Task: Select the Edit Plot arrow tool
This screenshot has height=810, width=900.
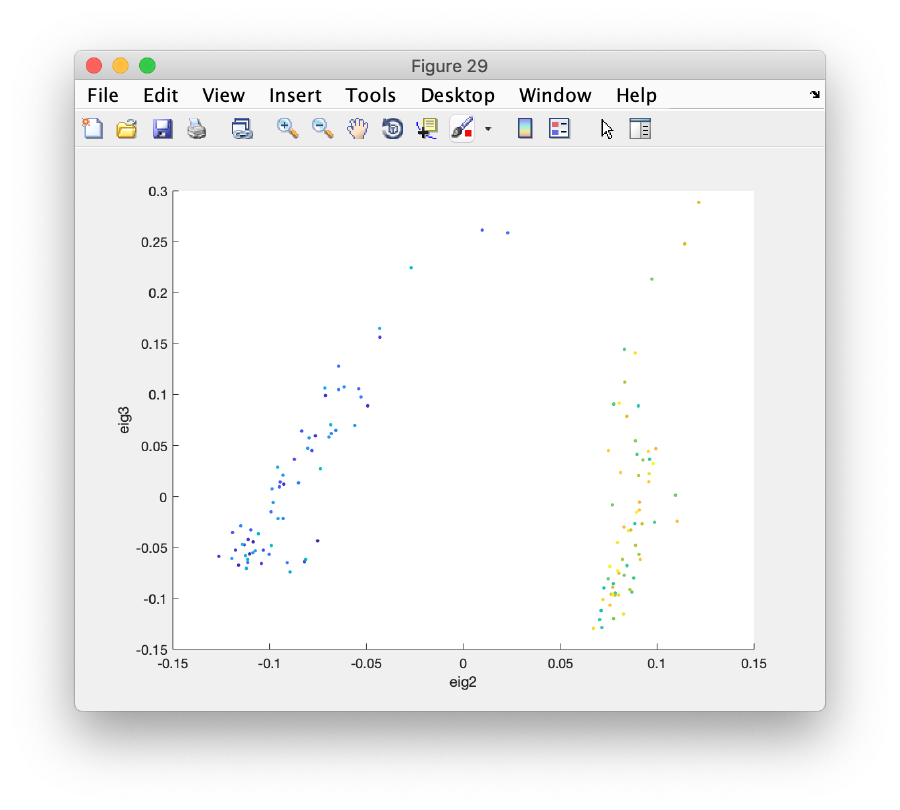Action: 606,128
